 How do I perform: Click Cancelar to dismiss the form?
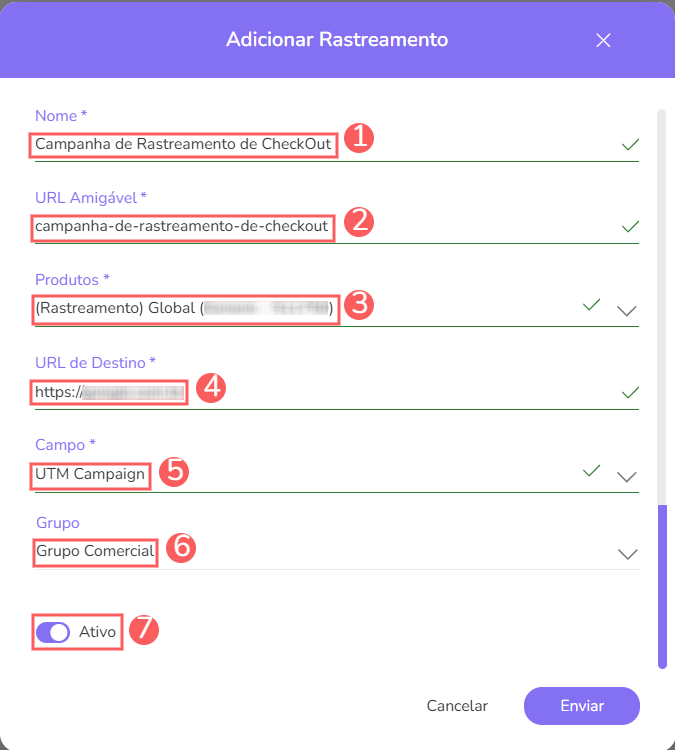(x=457, y=705)
